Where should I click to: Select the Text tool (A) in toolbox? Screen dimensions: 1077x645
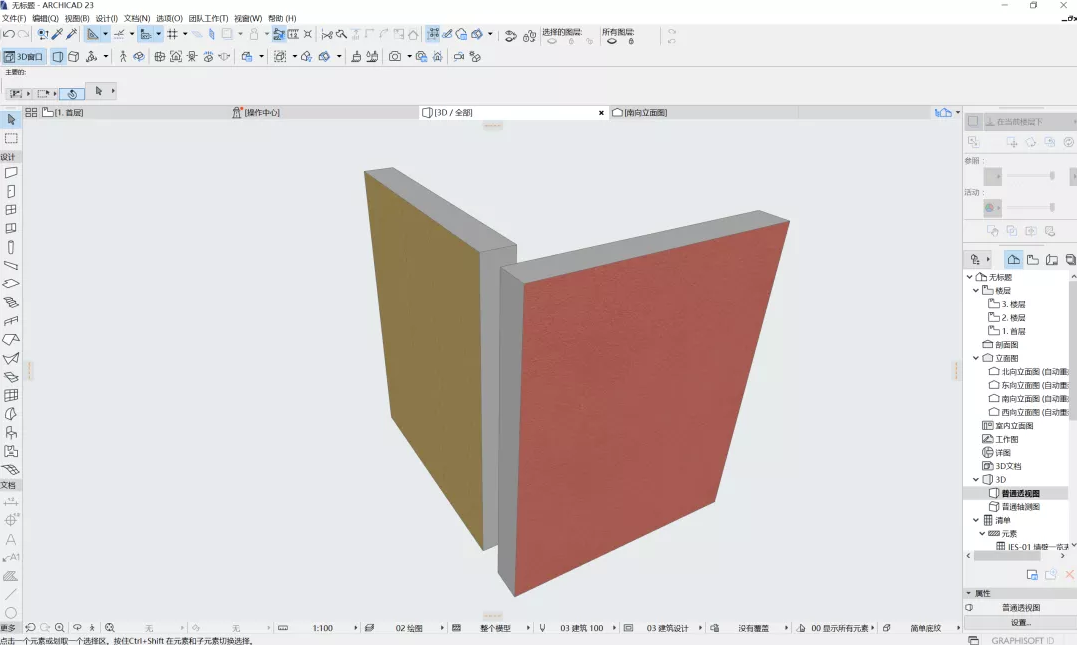tap(11, 539)
